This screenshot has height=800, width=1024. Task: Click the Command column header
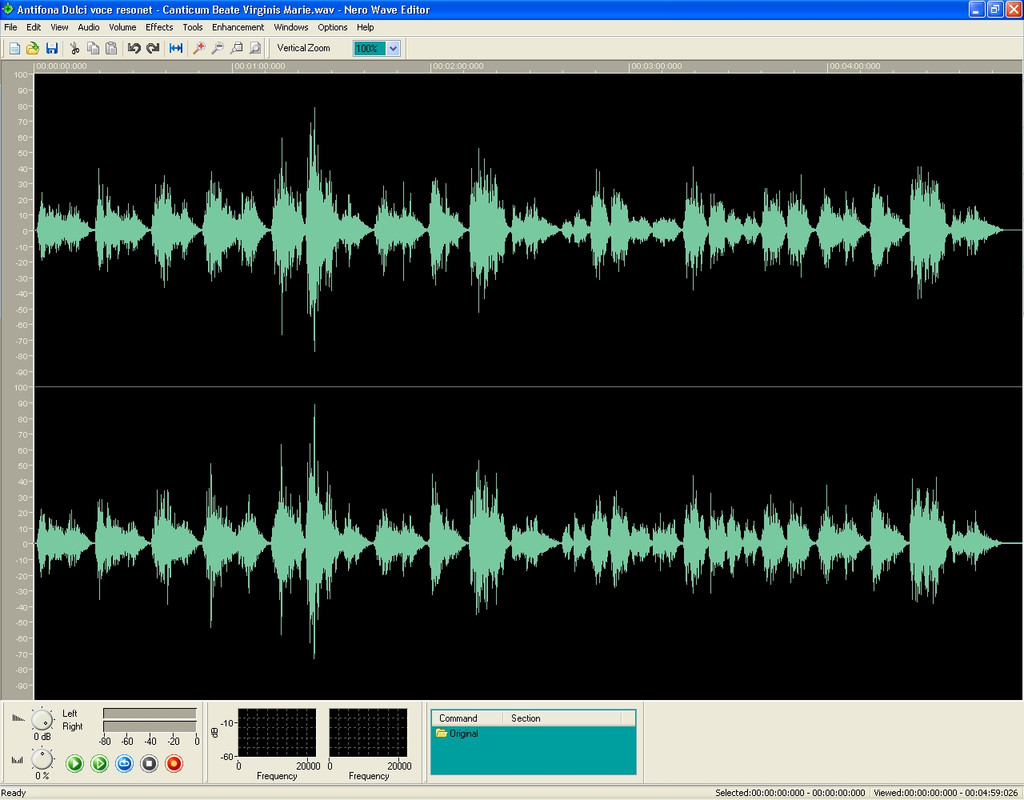[x=467, y=718]
